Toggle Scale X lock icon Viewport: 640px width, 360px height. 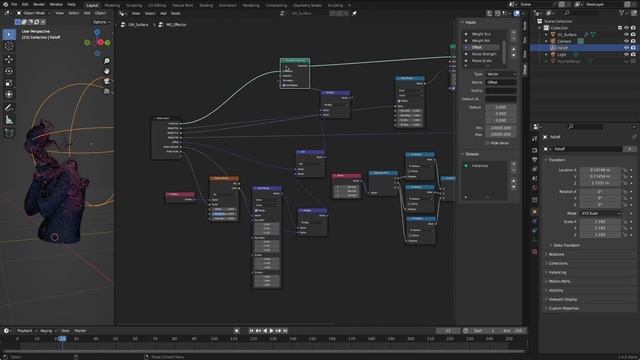tap(625, 222)
